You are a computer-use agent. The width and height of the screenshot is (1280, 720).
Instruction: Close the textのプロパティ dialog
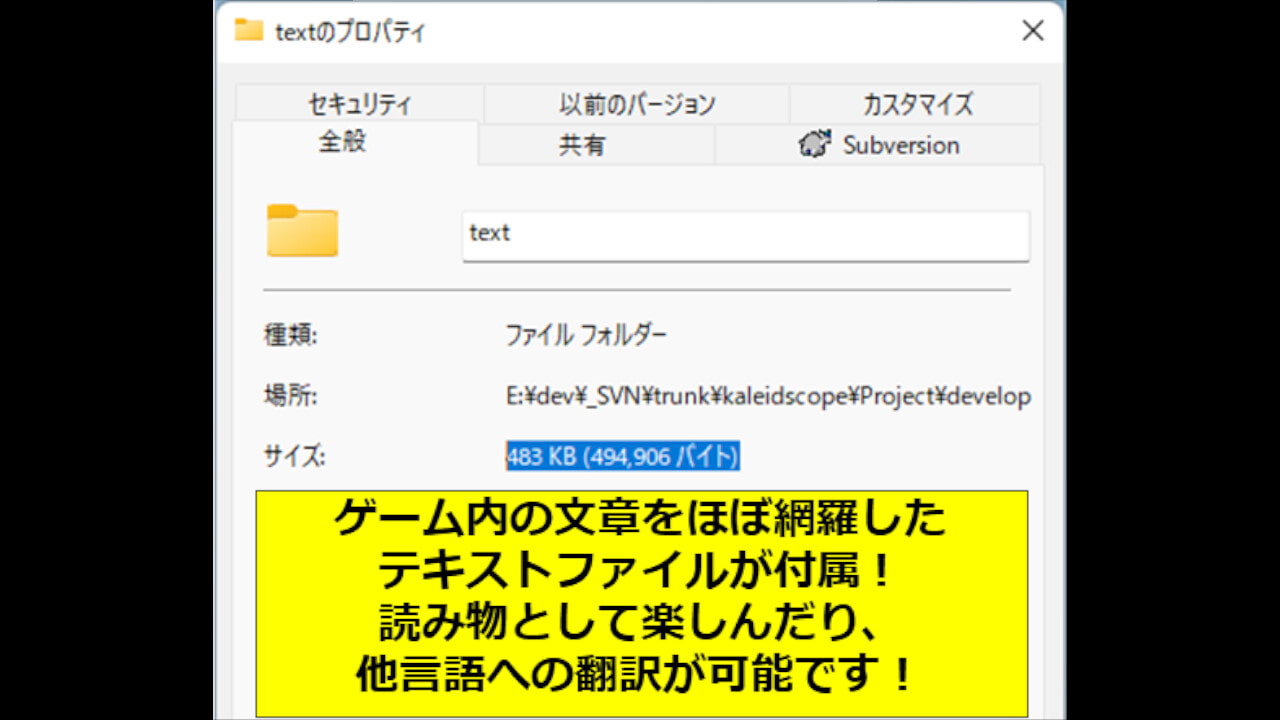coord(1032,30)
